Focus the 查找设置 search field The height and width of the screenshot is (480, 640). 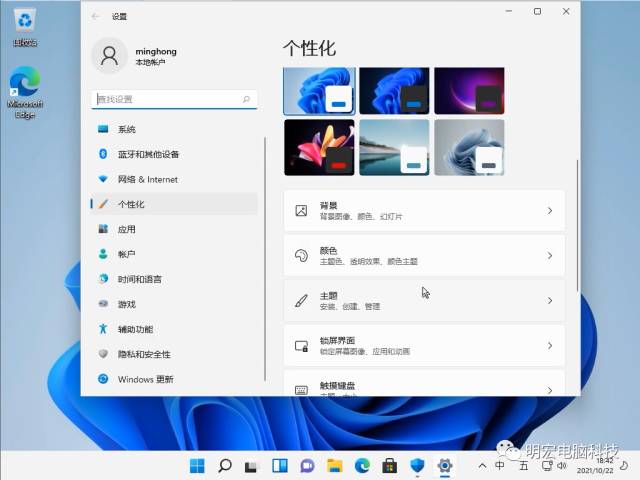coord(175,99)
